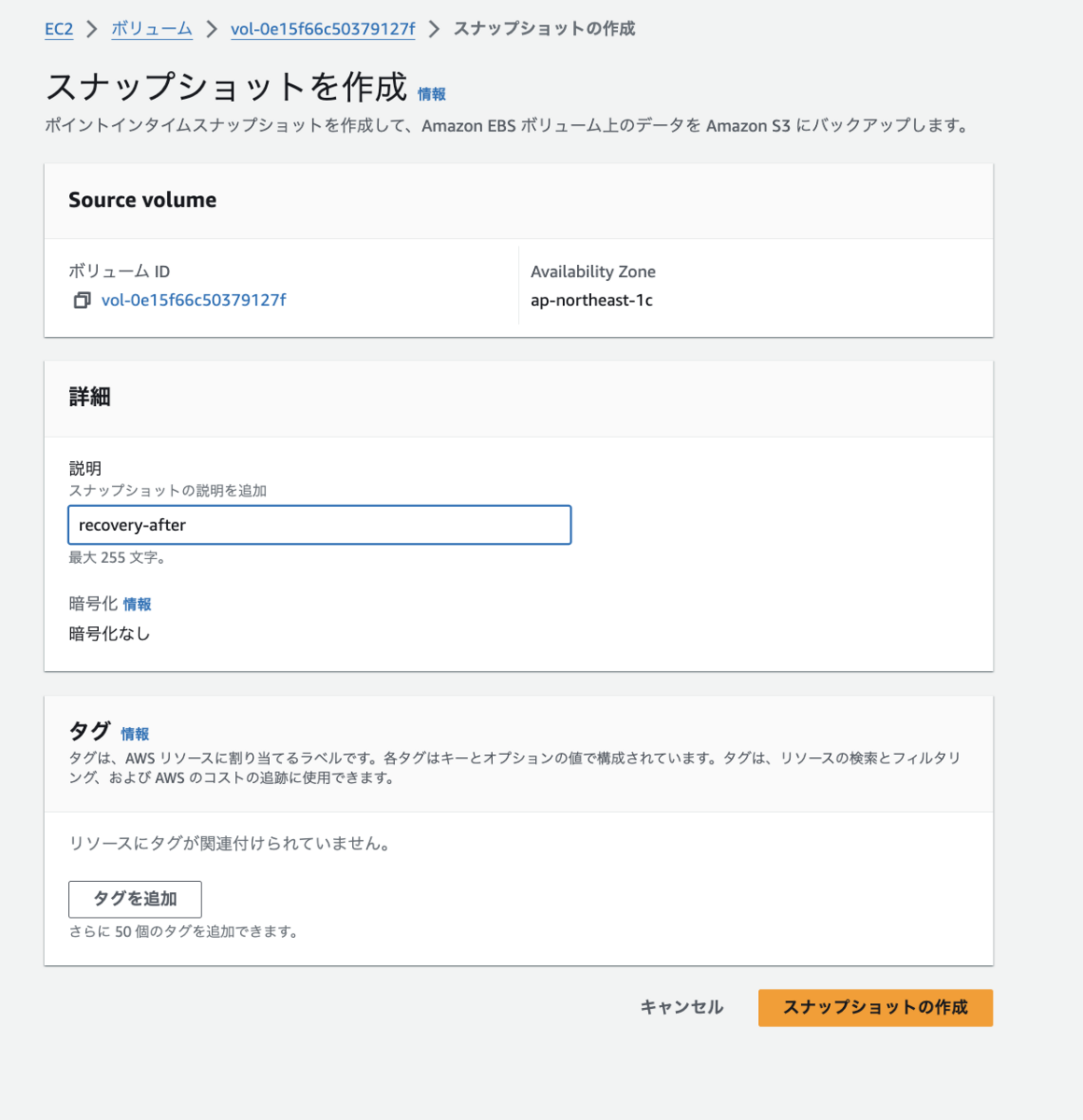1083x1120 pixels.
Task: Click the EC2 breadcrumb link
Action: pos(59,29)
